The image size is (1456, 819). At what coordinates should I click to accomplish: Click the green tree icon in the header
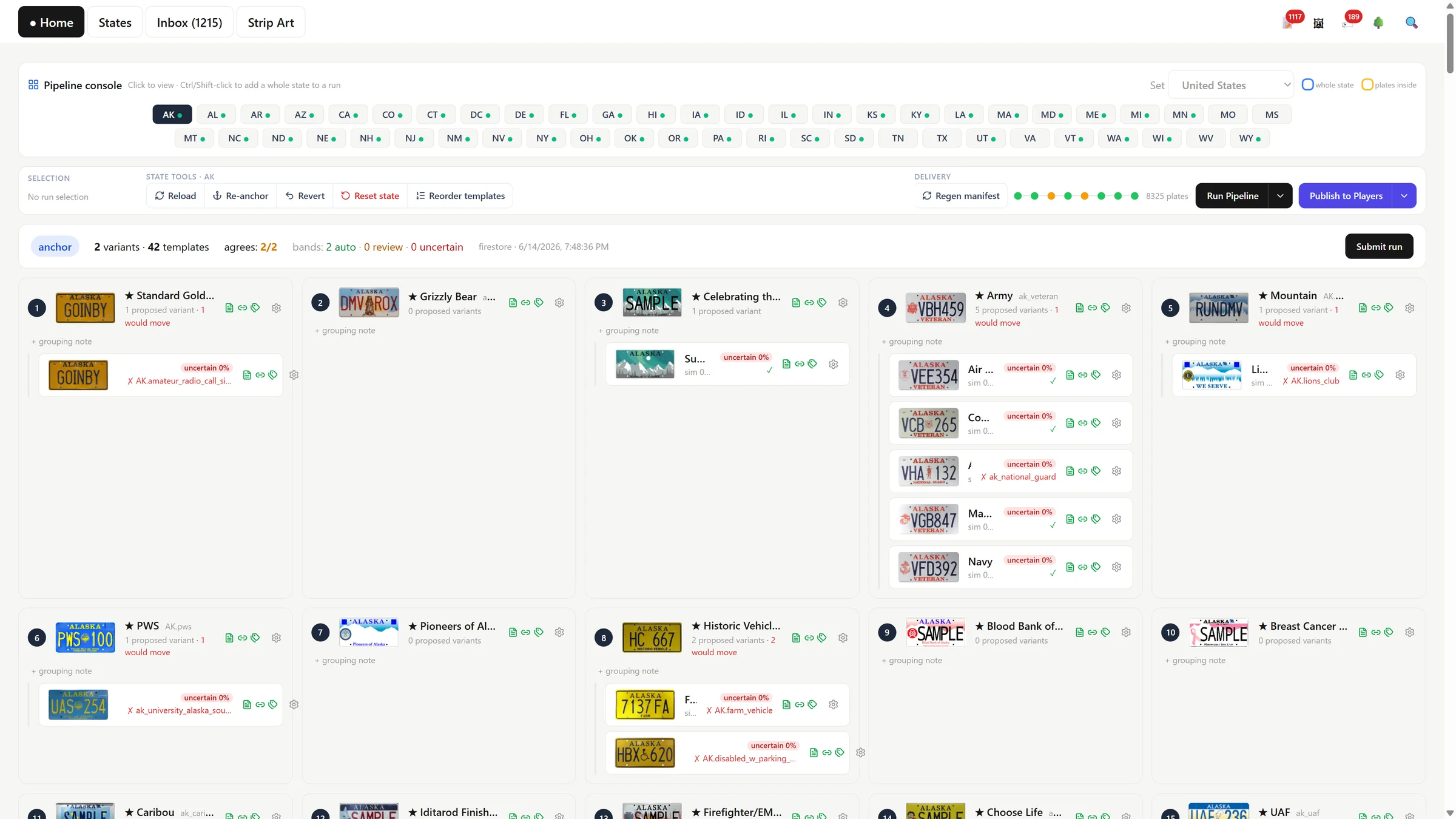coord(1378,22)
